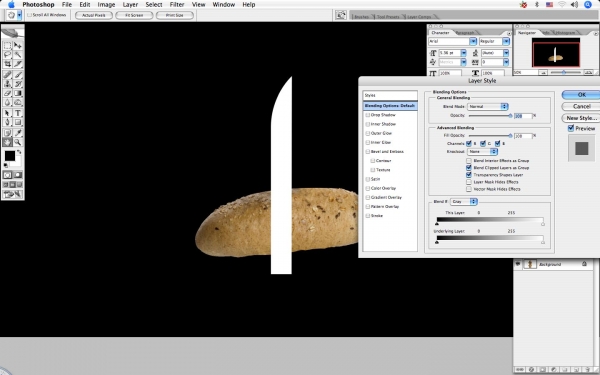Click the Actual Pixels button
This screenshot has height=375, width=600.
coord(94,15)
